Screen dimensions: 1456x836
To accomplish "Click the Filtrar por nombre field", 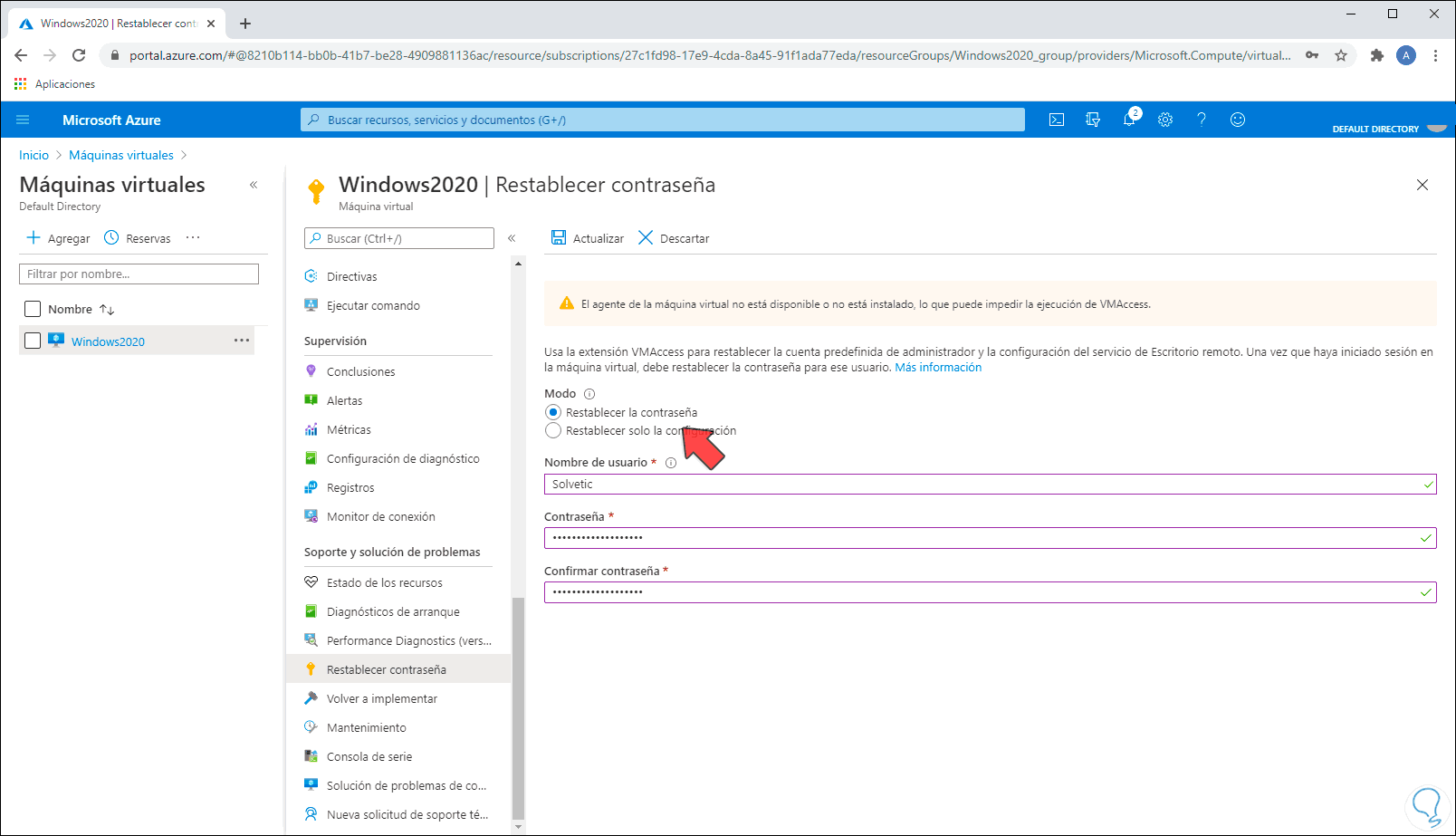I will pos(139,274).
